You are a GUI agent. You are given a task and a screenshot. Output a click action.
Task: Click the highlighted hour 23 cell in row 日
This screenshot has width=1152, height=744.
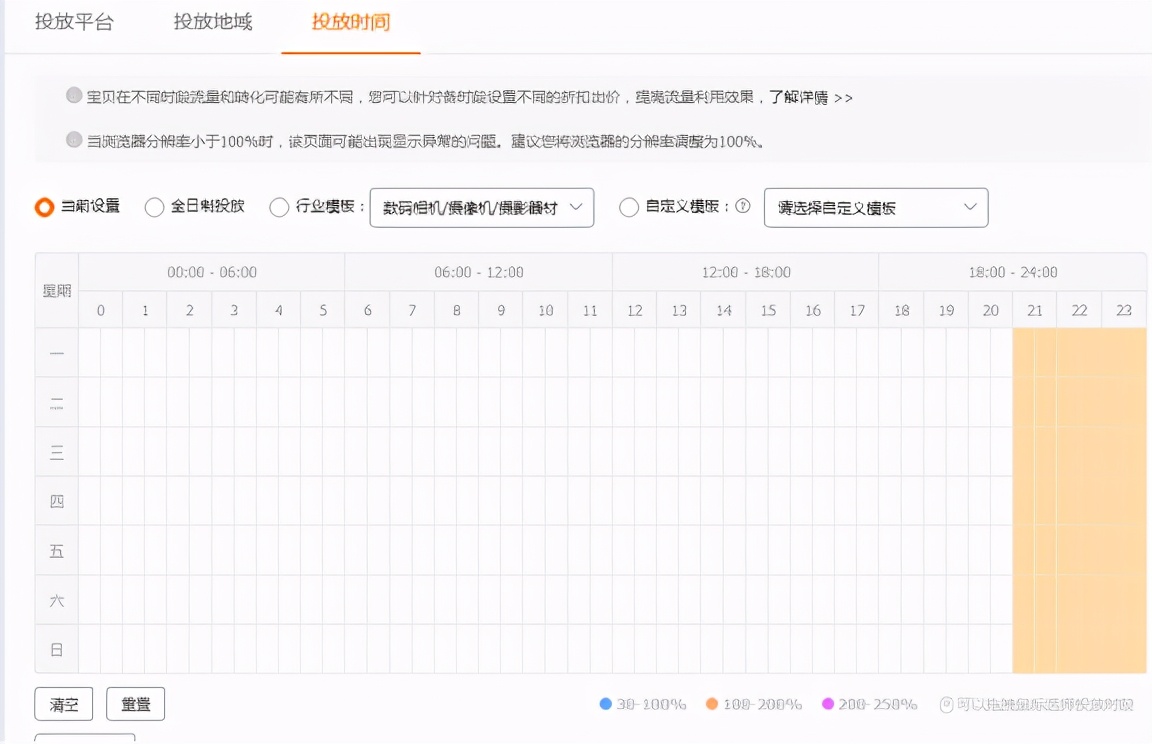tap(1123, 649)
